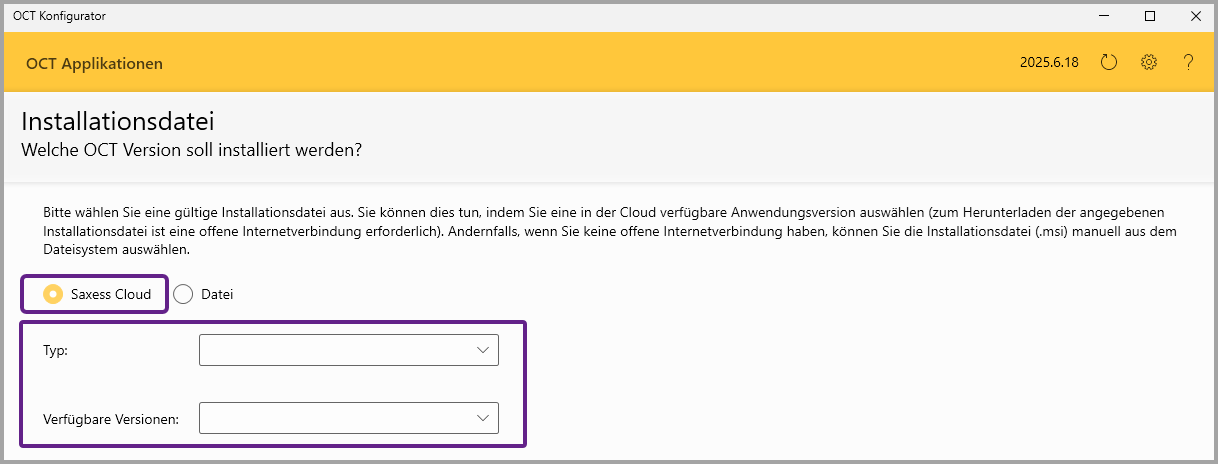Expand the Typ dropdown arrow
1218x464 pixels.
coord(483,350)
